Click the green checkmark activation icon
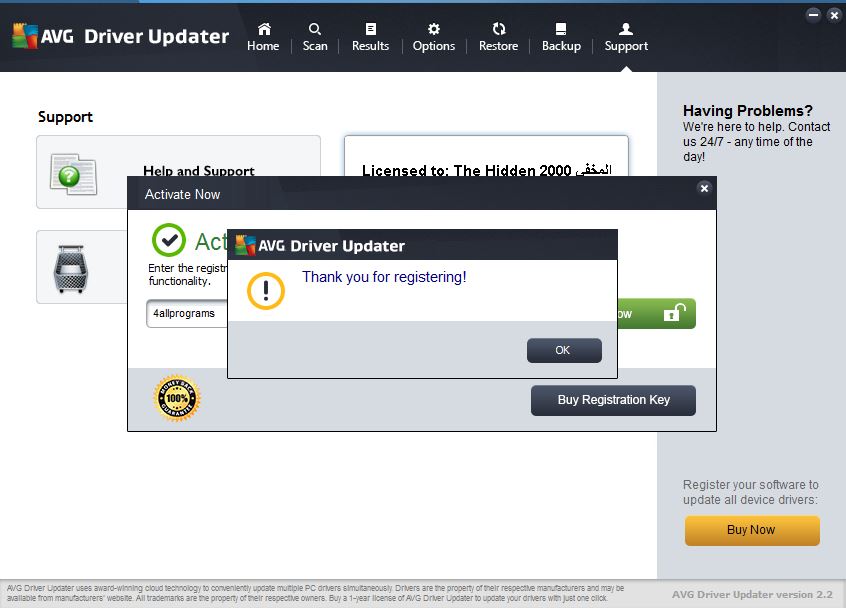Viewport: 846px width, 608px height. [168, 240]
